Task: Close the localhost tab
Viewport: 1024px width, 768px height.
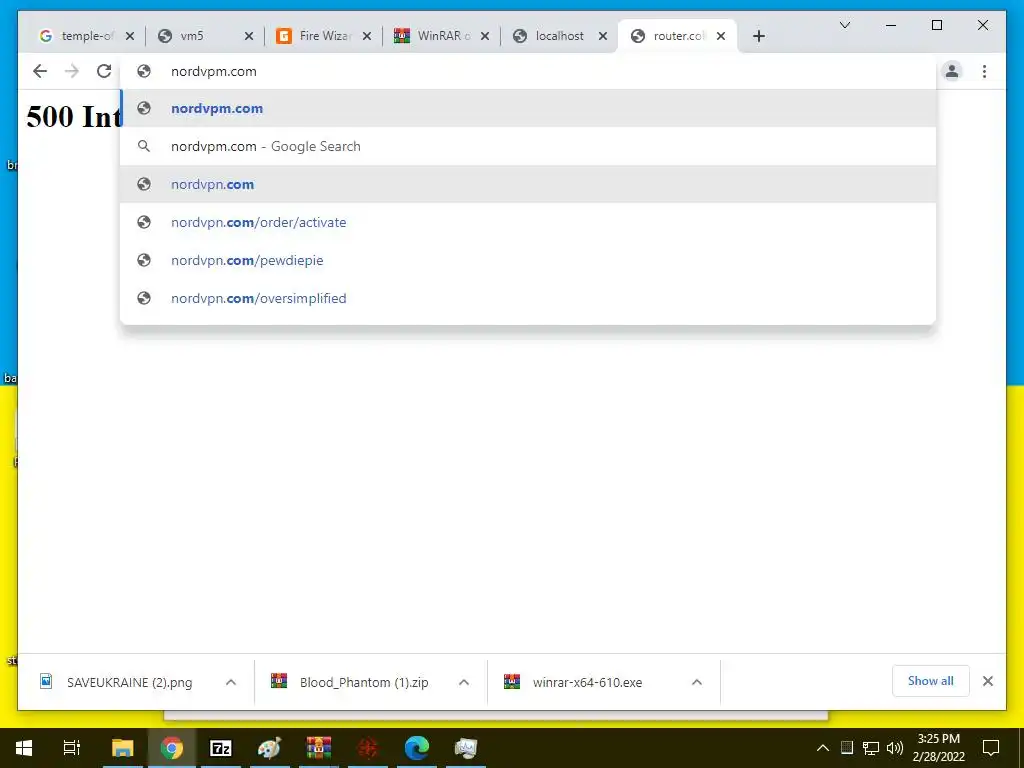Action: click(603, 36)
